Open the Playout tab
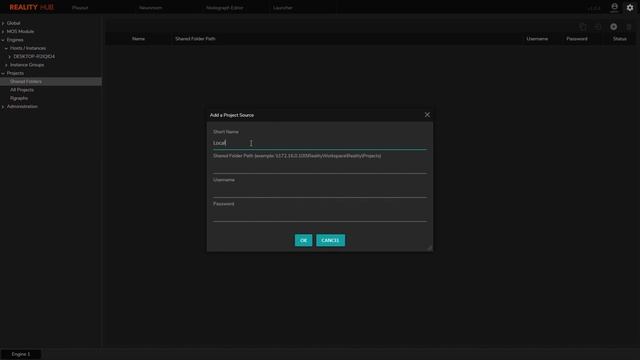Viewport: 640px width, 360px height. pyautogui.click(x=80, y=8)
